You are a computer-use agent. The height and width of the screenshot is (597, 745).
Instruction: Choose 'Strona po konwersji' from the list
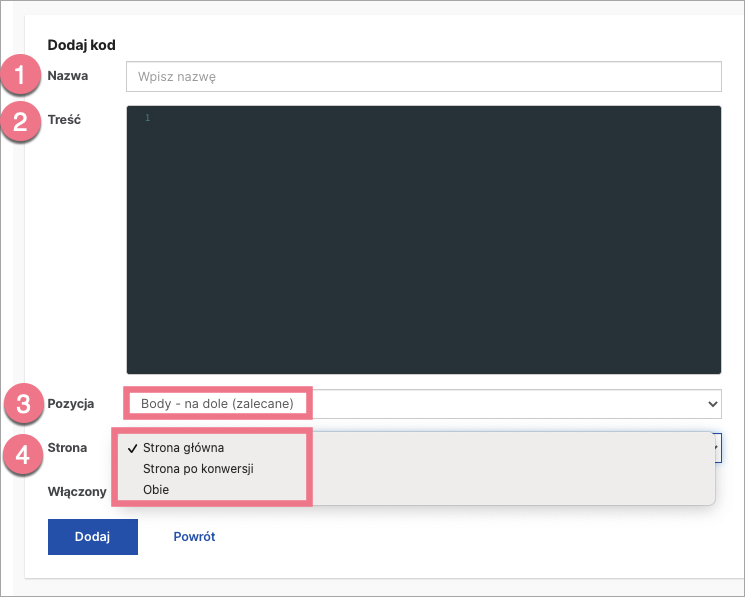[x=198, y=468]
